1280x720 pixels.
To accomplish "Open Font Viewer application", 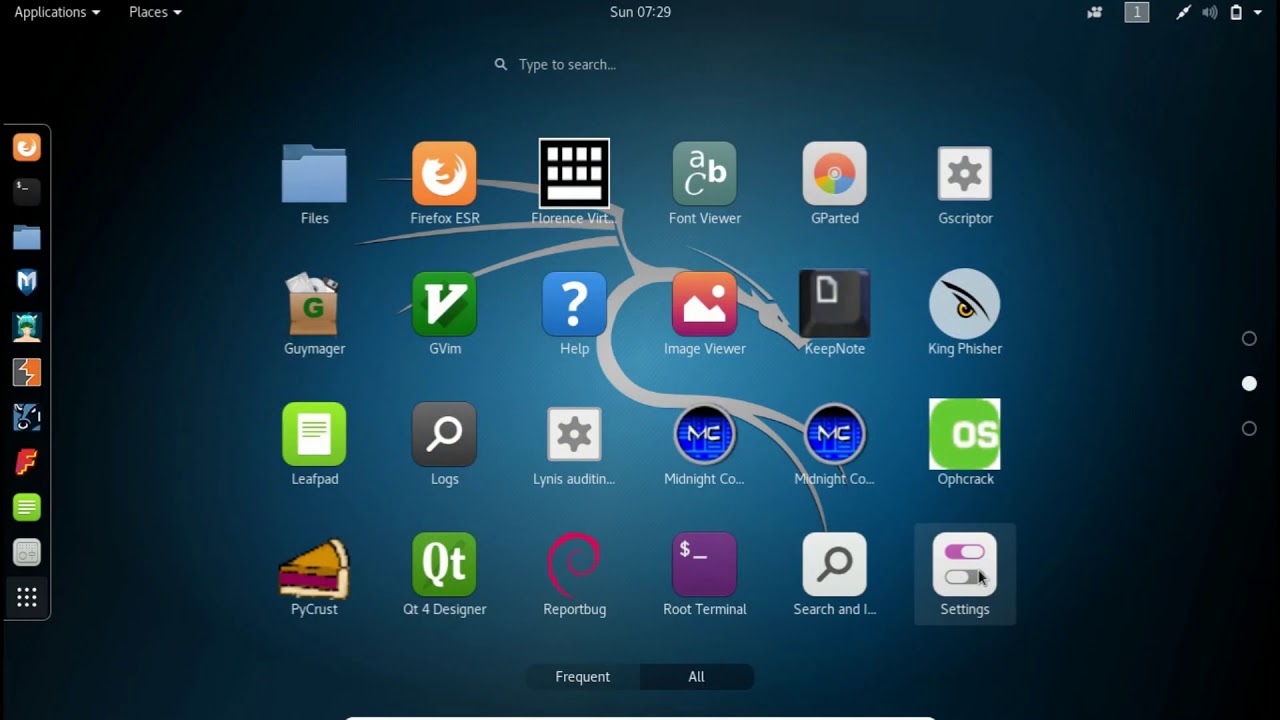I will click(704, 184).
